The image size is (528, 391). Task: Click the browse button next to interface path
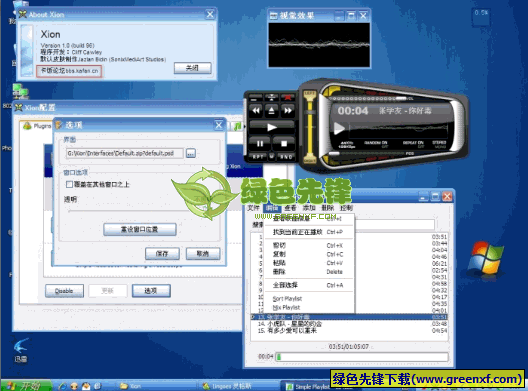(191, 153)
